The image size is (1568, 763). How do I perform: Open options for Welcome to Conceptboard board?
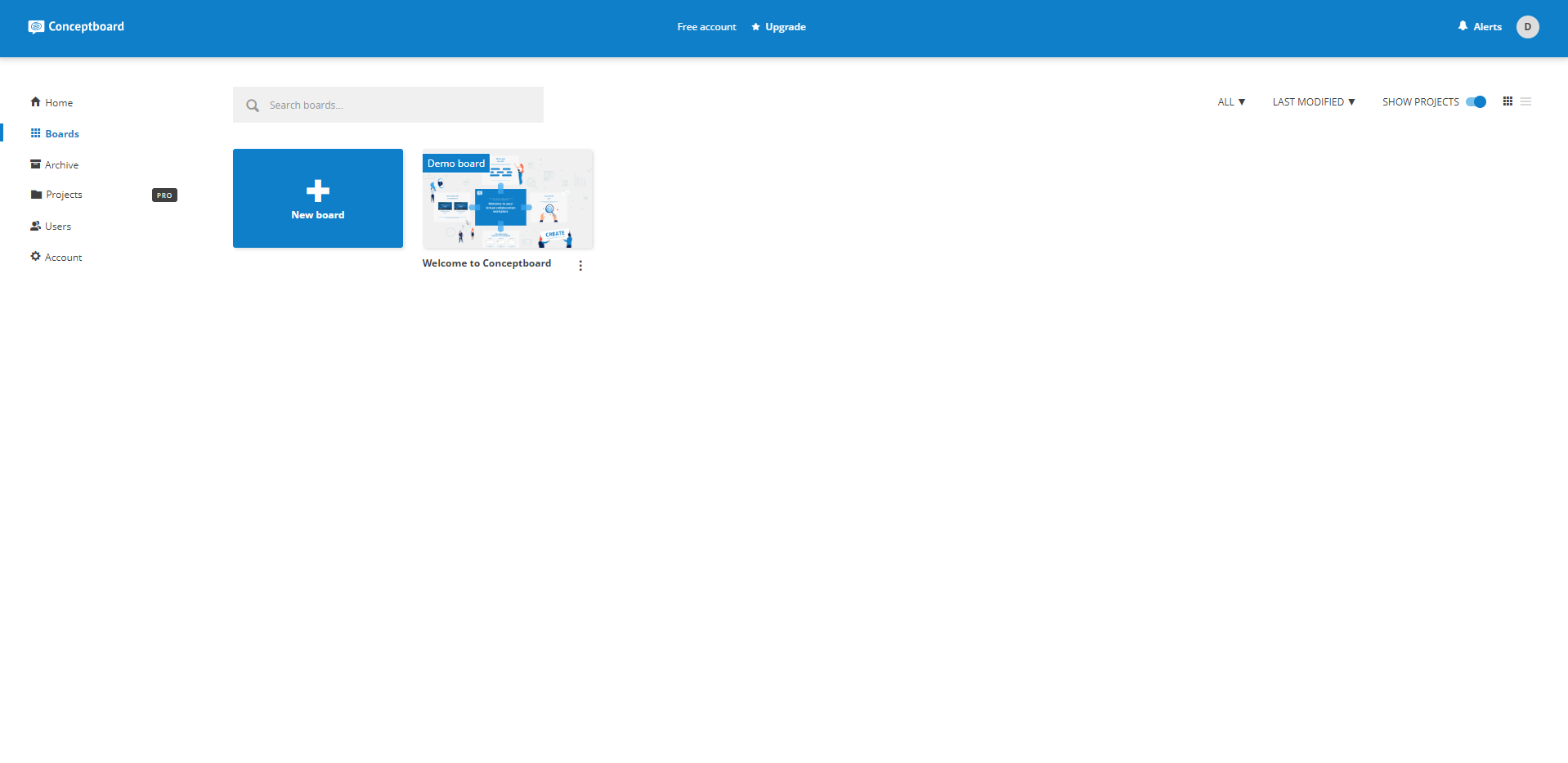[580, 266]
